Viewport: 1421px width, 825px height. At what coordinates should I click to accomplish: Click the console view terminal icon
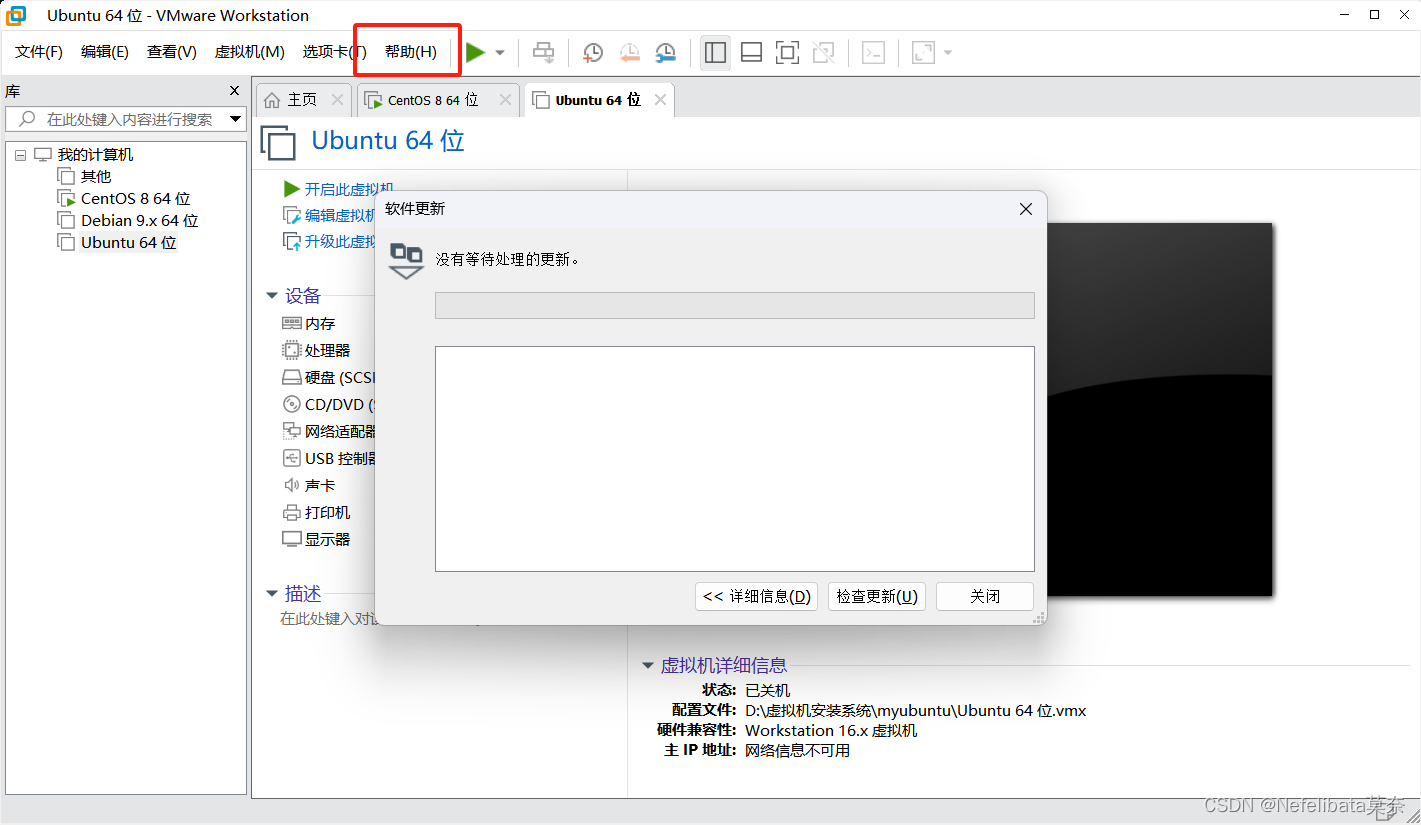pos(873,52)
